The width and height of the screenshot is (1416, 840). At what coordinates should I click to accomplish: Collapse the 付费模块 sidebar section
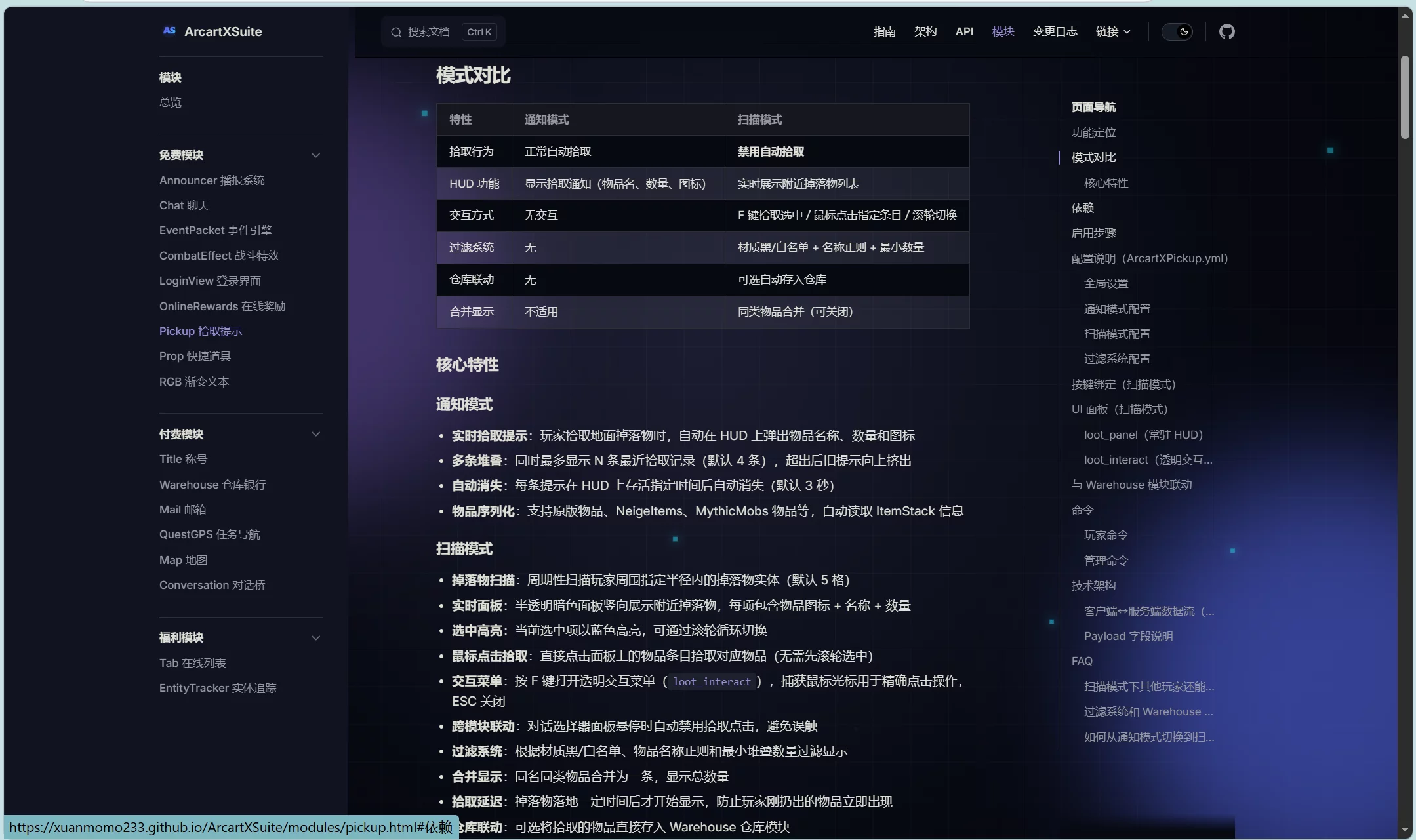coord(315,434)
